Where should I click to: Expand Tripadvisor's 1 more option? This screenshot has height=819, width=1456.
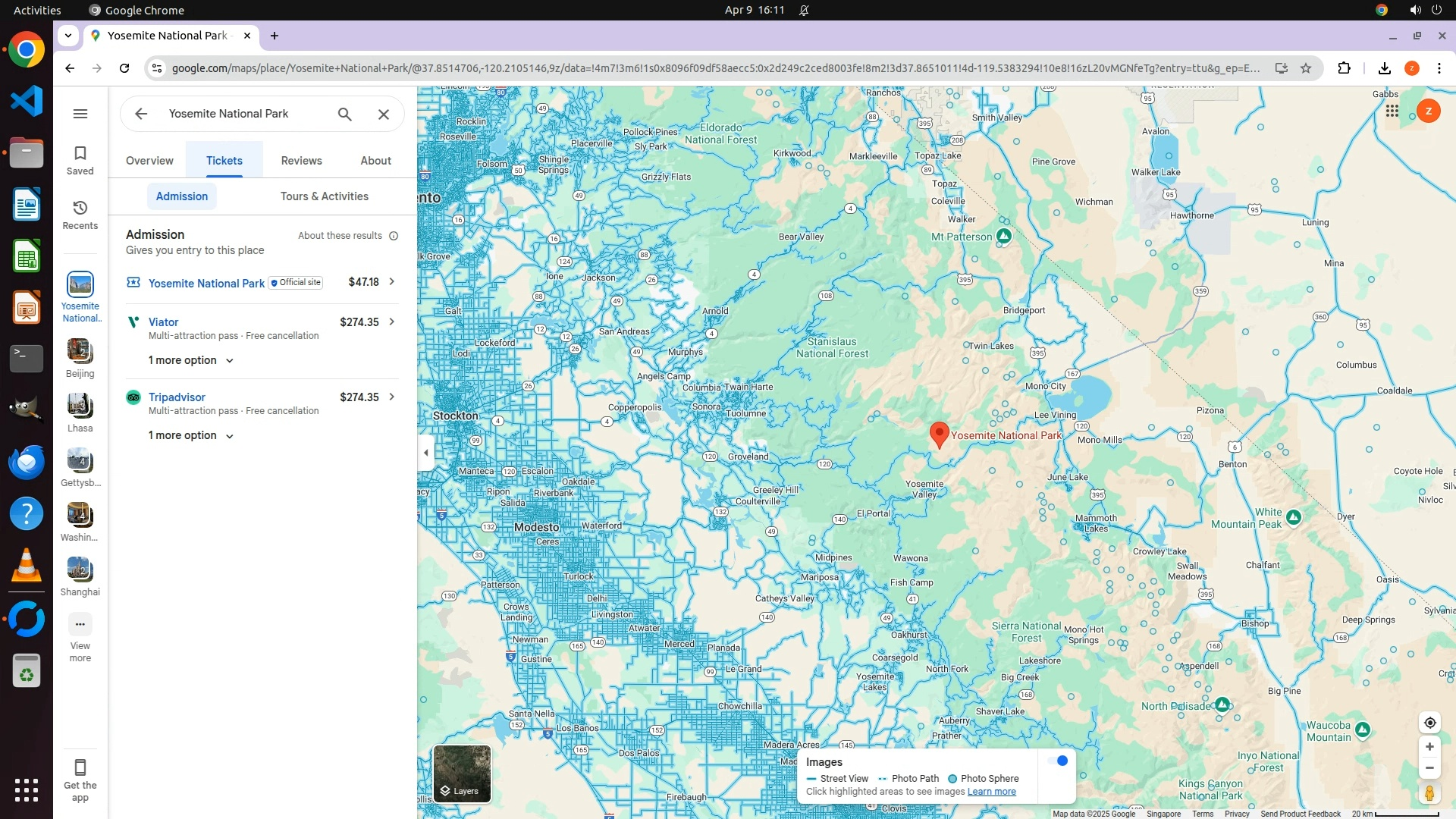coord(190,435)
